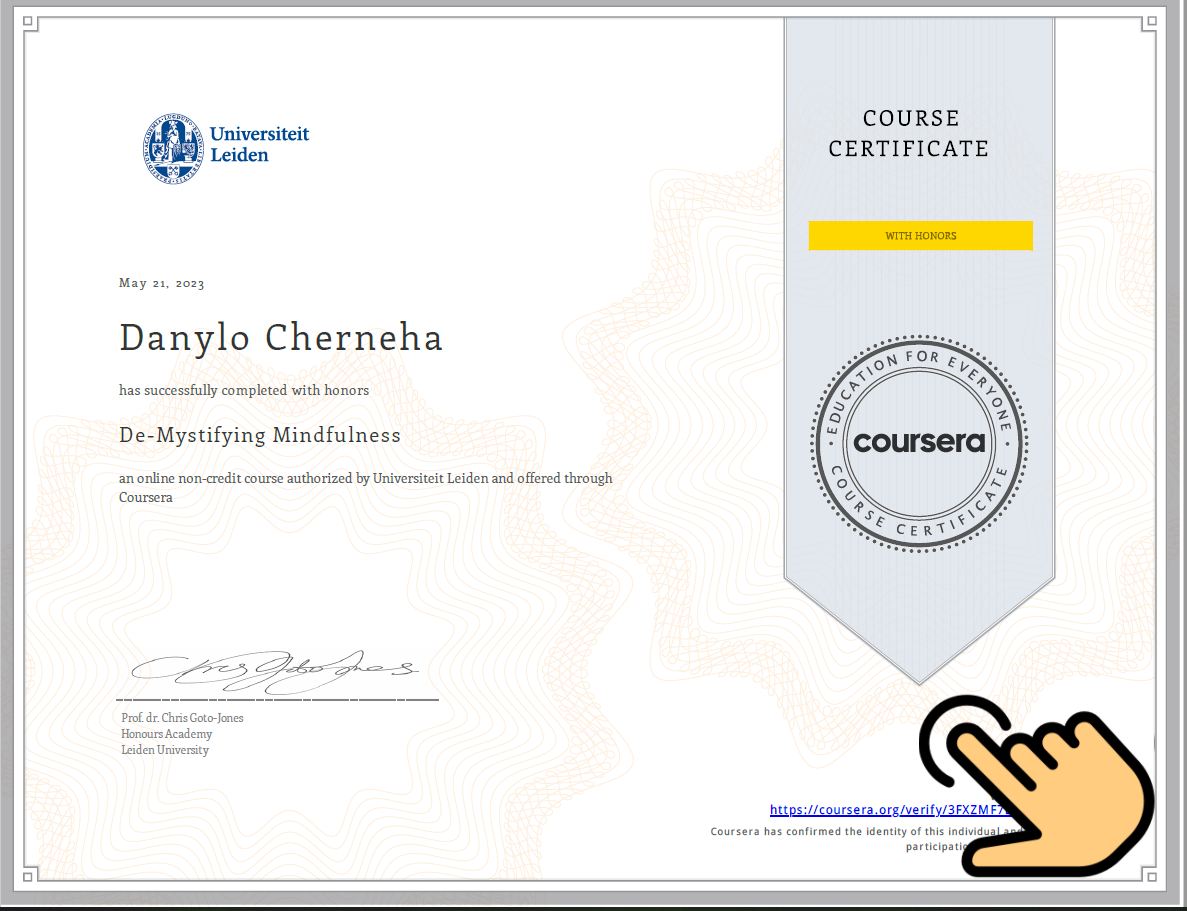The image size is (1187, 911).
Task: Select the WITH HONORS yellow banner
Action: [x=921, y=236]
